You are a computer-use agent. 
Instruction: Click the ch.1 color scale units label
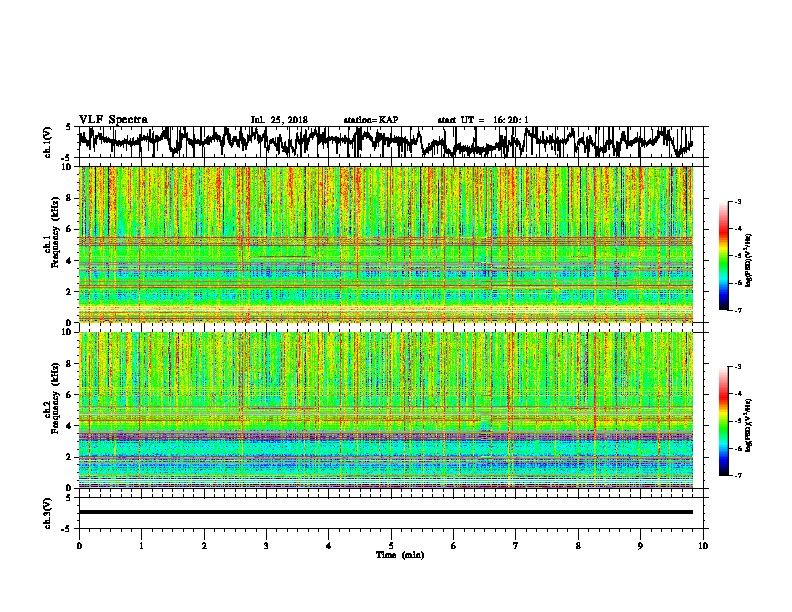click(x=749, y=261)
